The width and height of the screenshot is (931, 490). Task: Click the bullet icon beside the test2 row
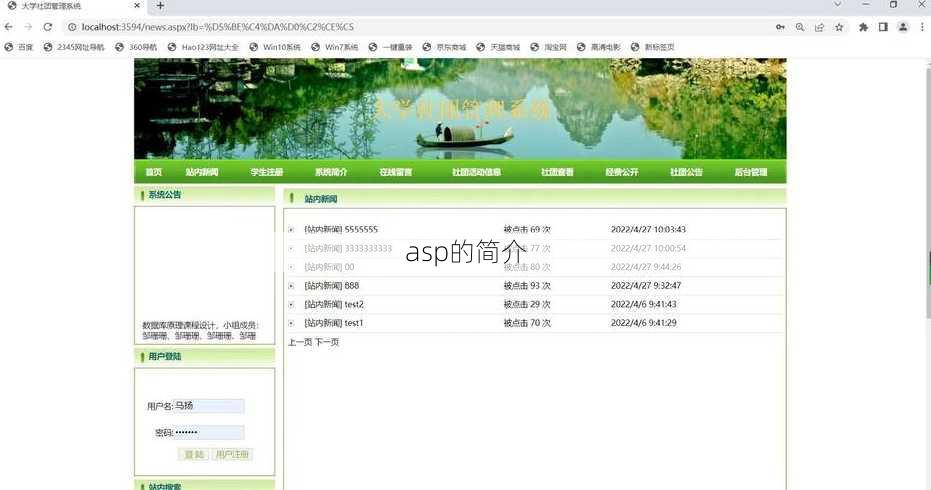(291, 305)
